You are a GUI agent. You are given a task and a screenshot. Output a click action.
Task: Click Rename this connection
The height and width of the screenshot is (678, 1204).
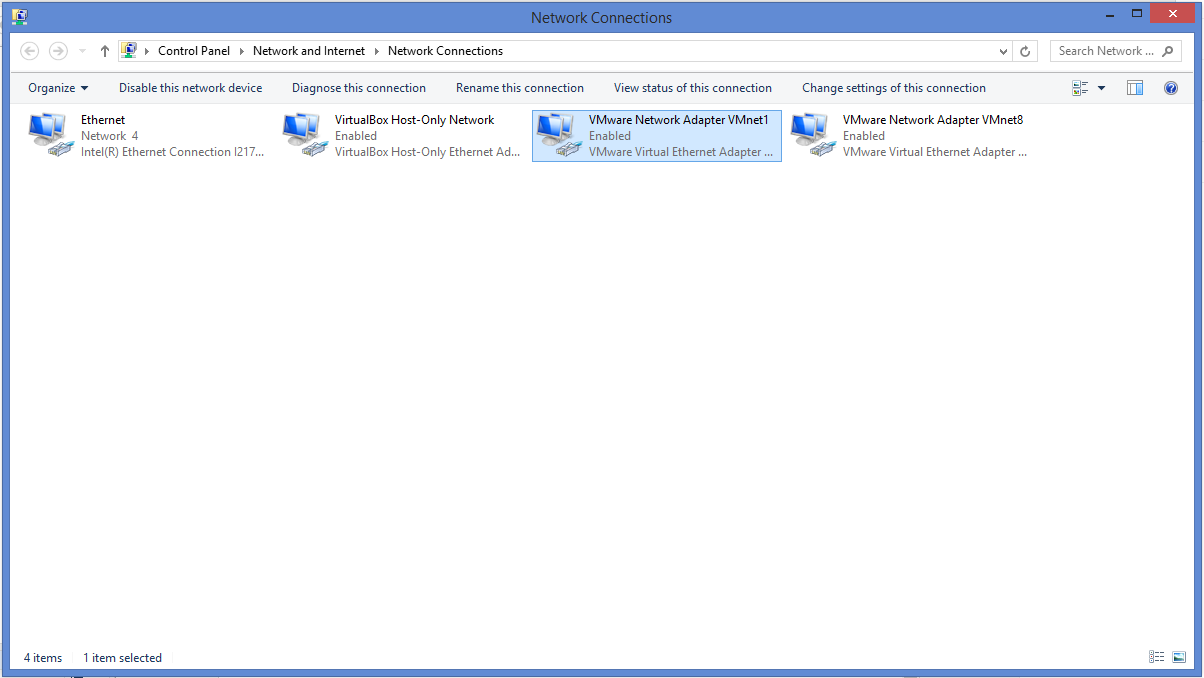click(520, 88)
